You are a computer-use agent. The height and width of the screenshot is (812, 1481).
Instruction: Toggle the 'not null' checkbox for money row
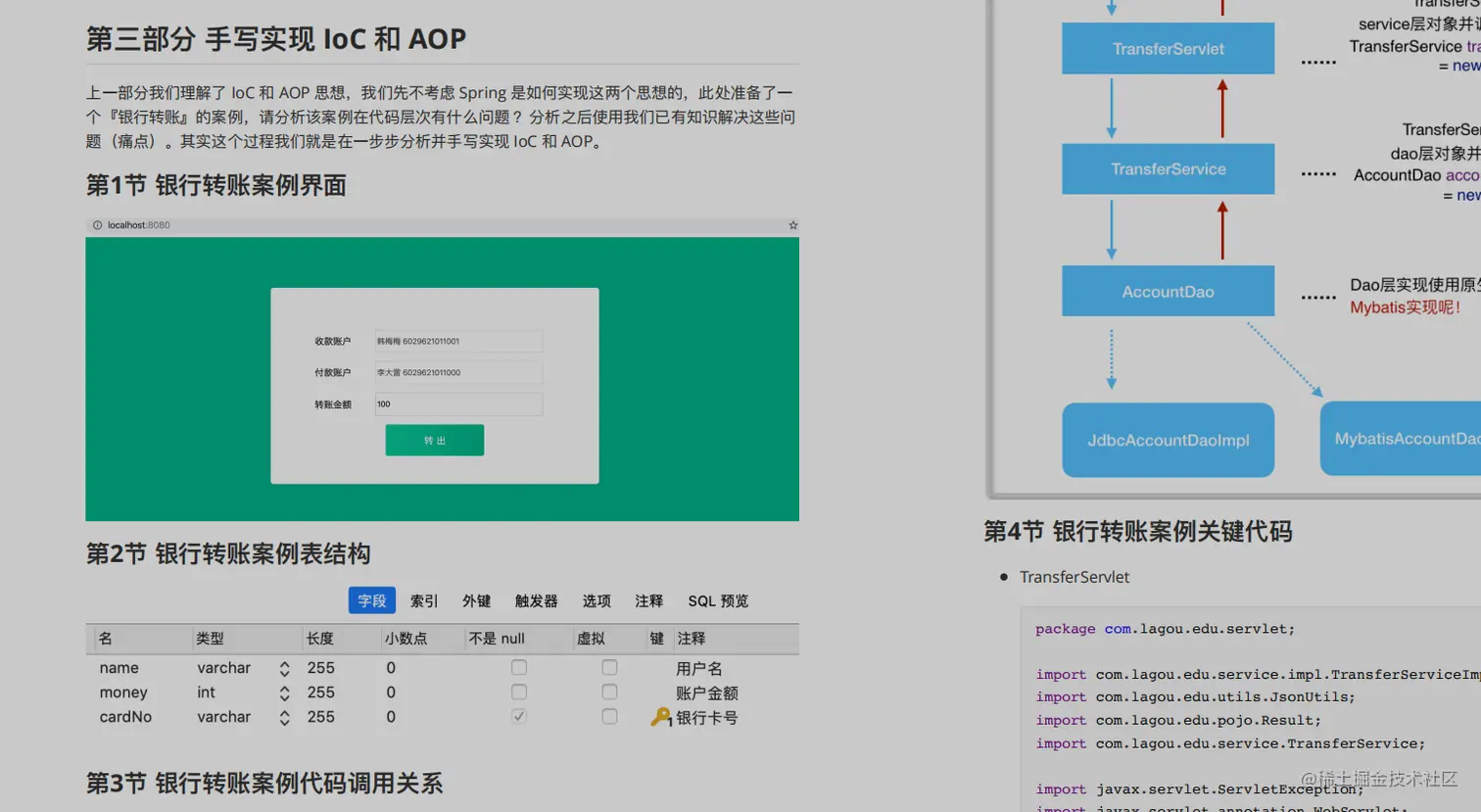519,693
